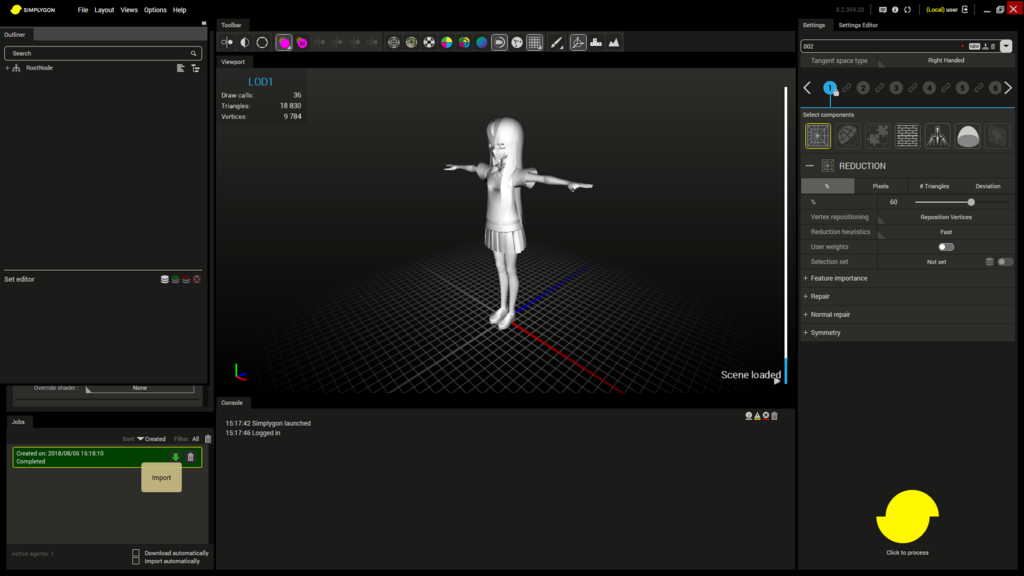The height and width of the screenshot is (576, 1024).
Task: Open the File menu
Action: 83,10
